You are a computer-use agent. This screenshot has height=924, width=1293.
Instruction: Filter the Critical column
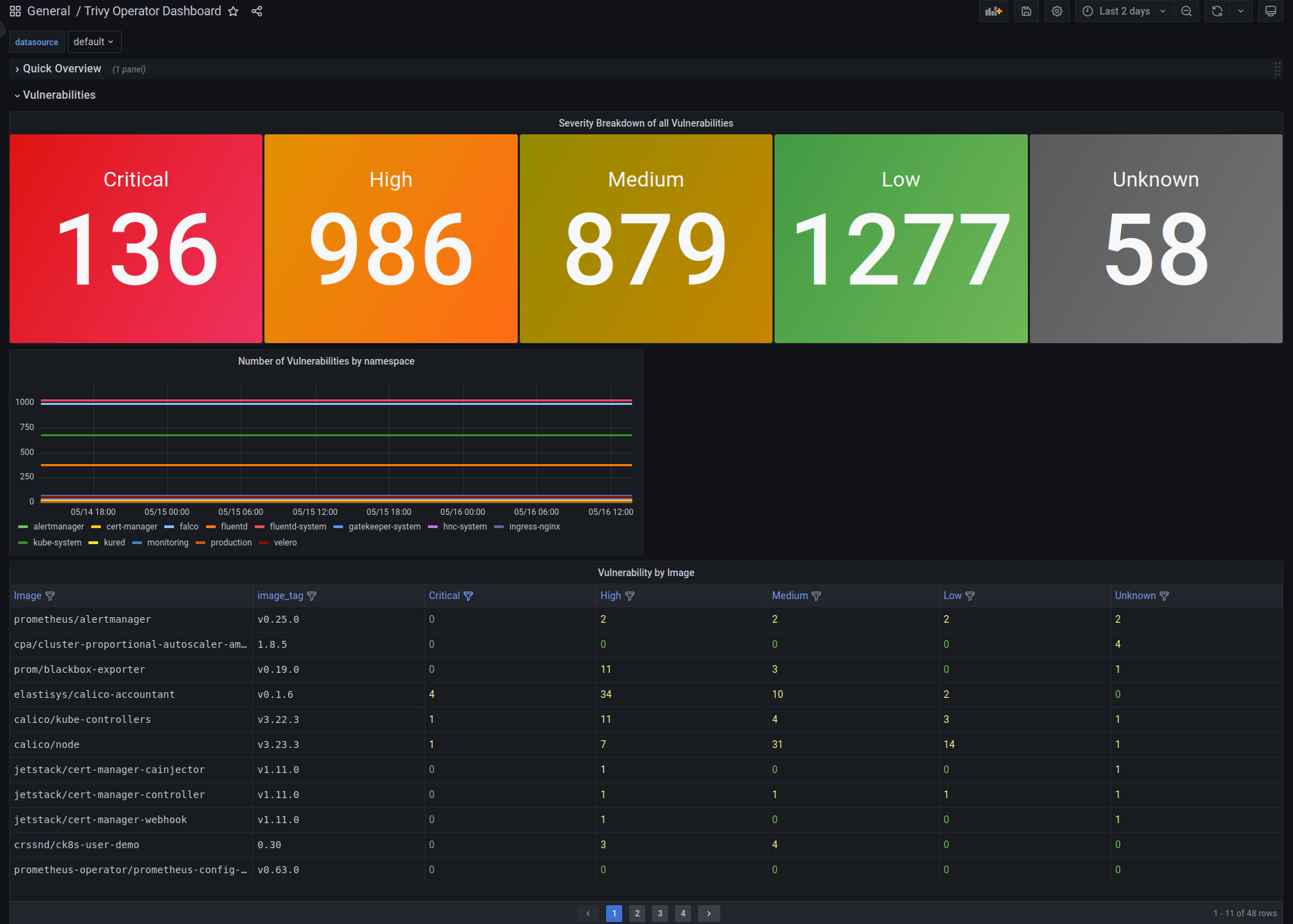click(x=468, y=596)
